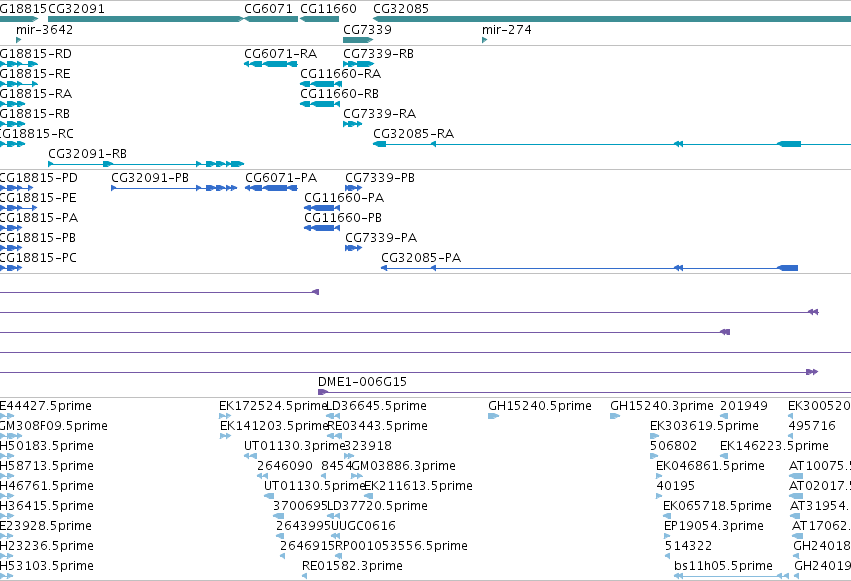The height and width of the screenshot is (581, 851).
Task: Click the GH15240.5prime EST arrow glyph
Action: tap(493, 416)
